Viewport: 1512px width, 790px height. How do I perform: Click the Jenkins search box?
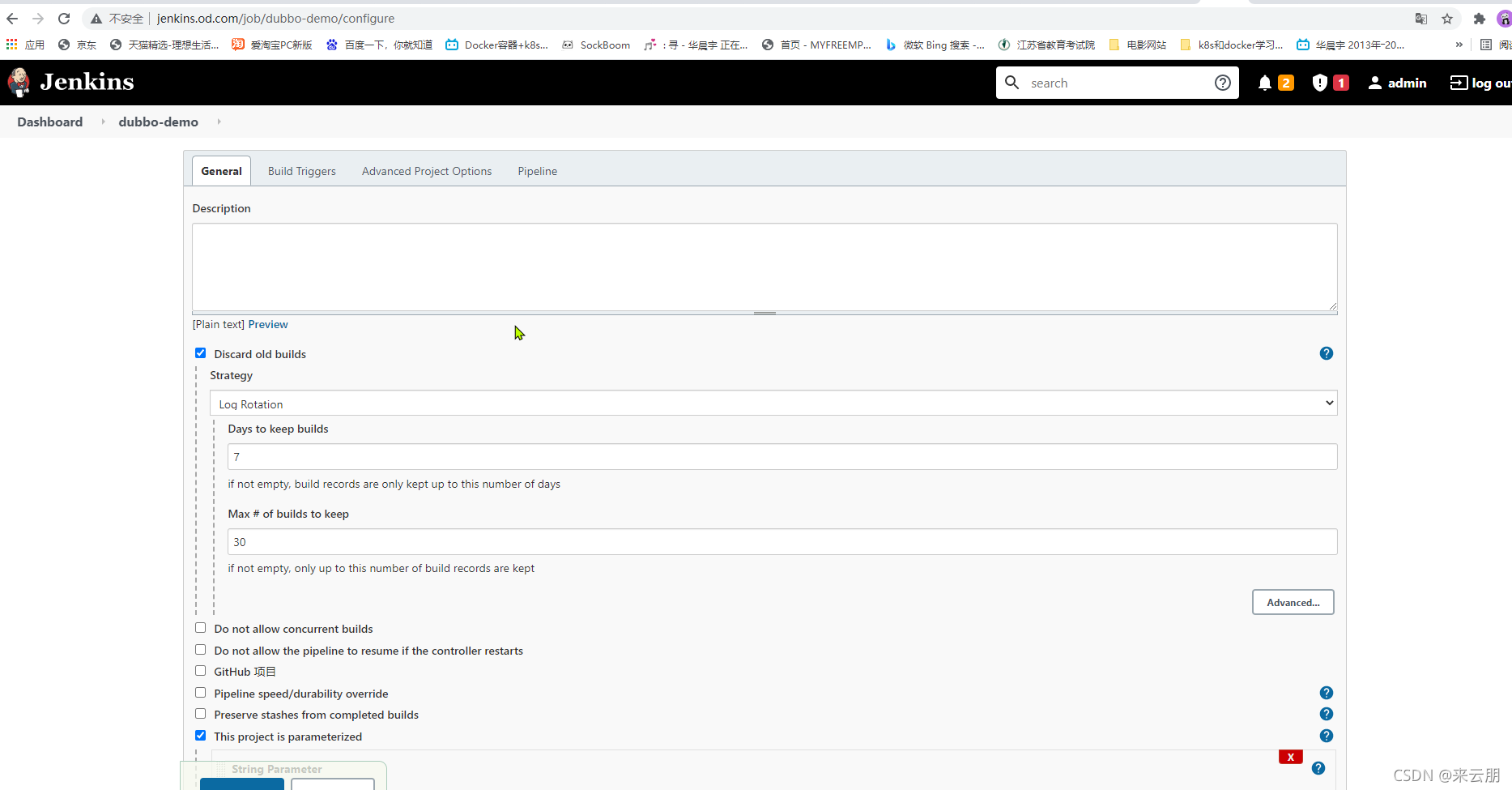pyautogui.click(x=1118, y=83)
